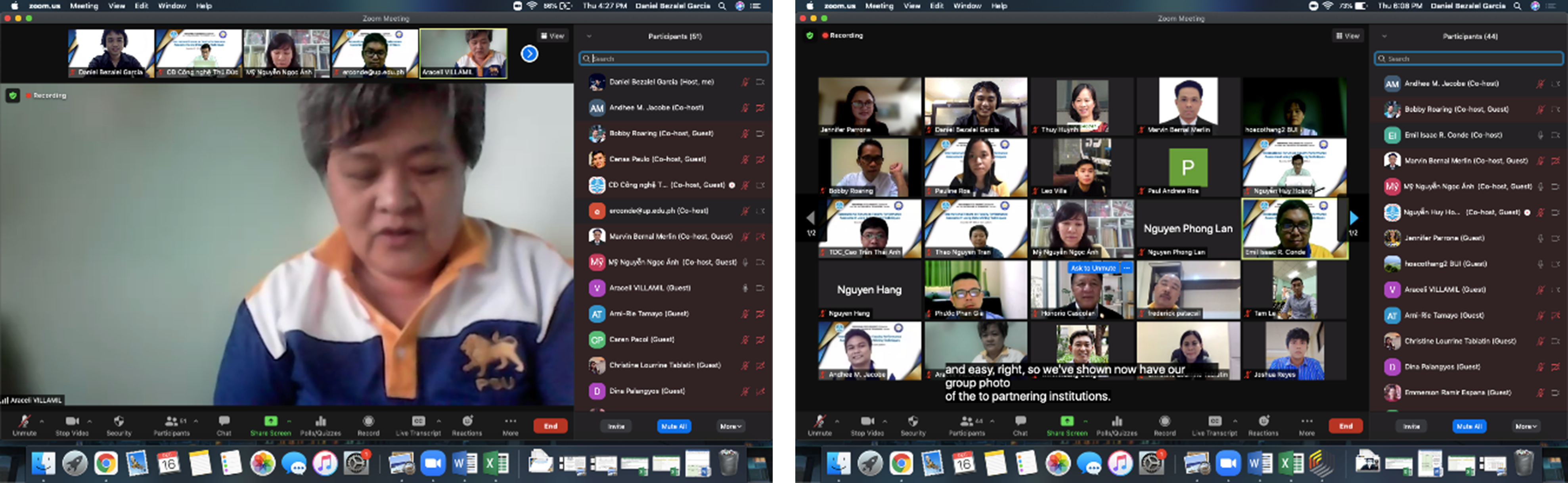The image size is (1568, 483).
Task: Click the green encryption shield beside Recording, 44-participant window
Action: (x=810, y=35)
